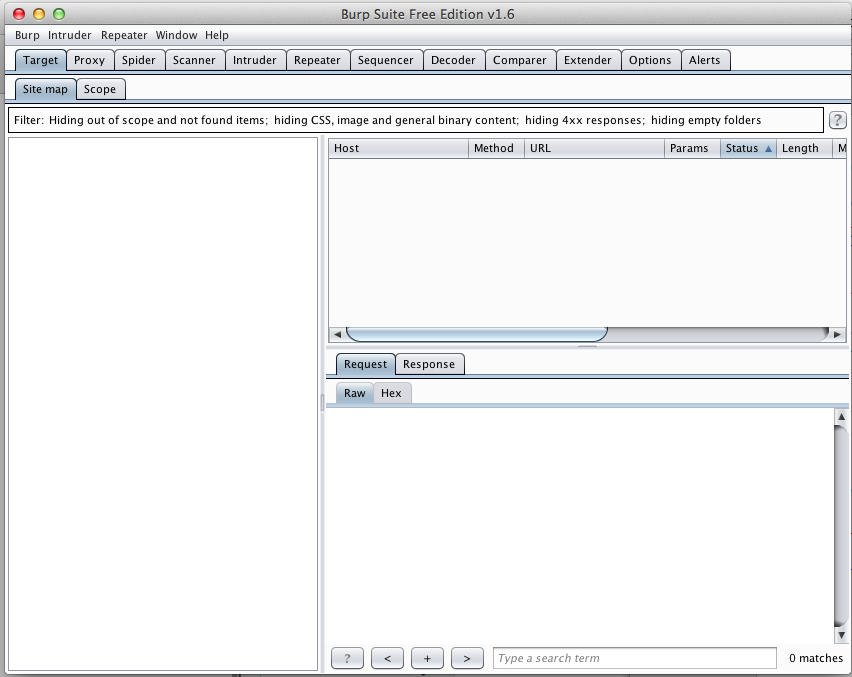Click the plus search options button
Screen dimensions: 852x677
tap(427, 658)
